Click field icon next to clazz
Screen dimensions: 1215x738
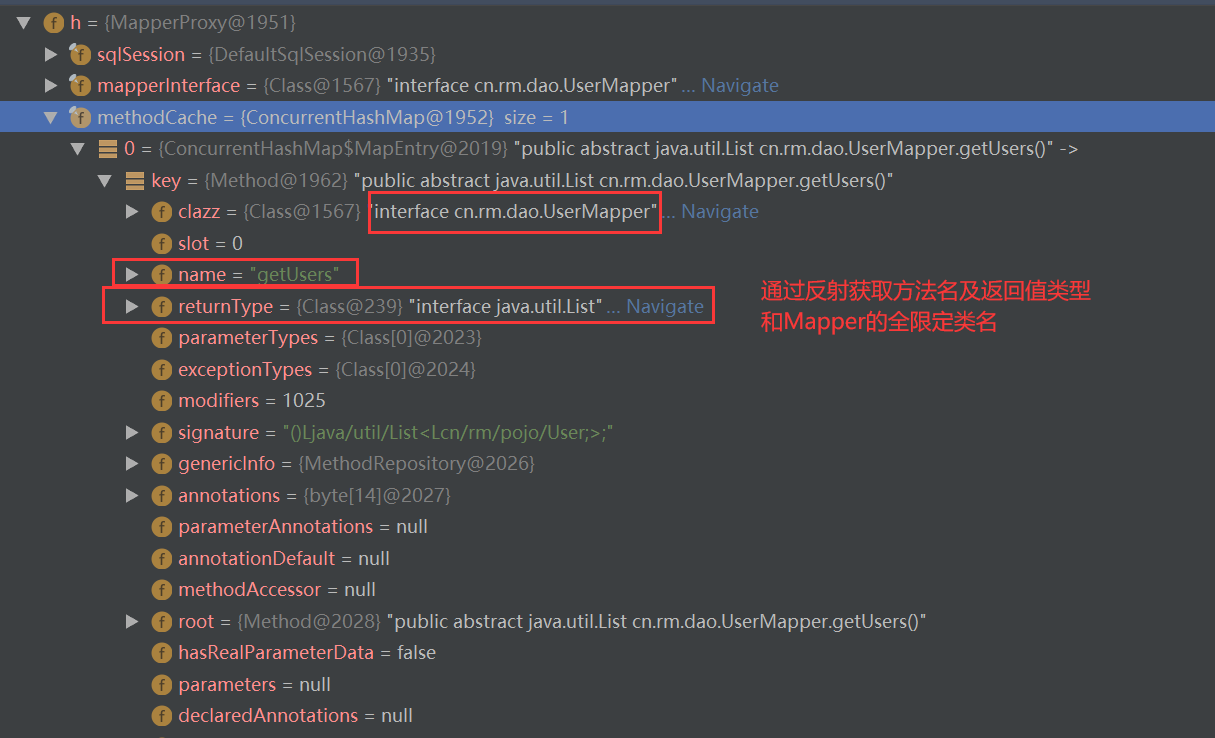161,212
